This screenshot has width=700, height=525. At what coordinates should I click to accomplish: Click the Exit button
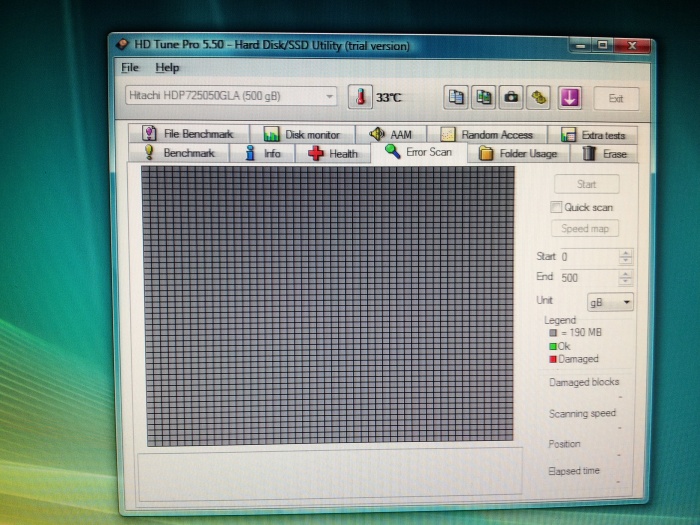(x=616, y=99)
